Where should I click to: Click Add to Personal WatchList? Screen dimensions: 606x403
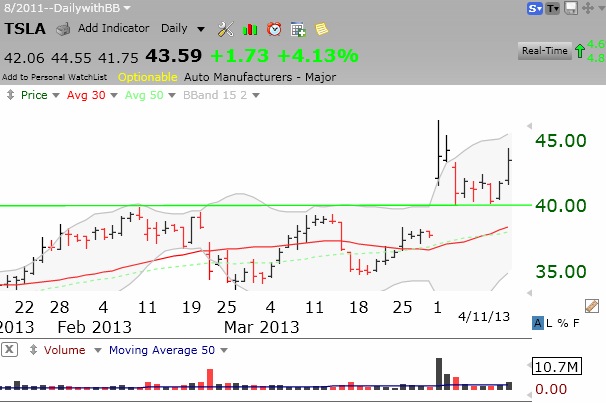(x=54, y=77)
